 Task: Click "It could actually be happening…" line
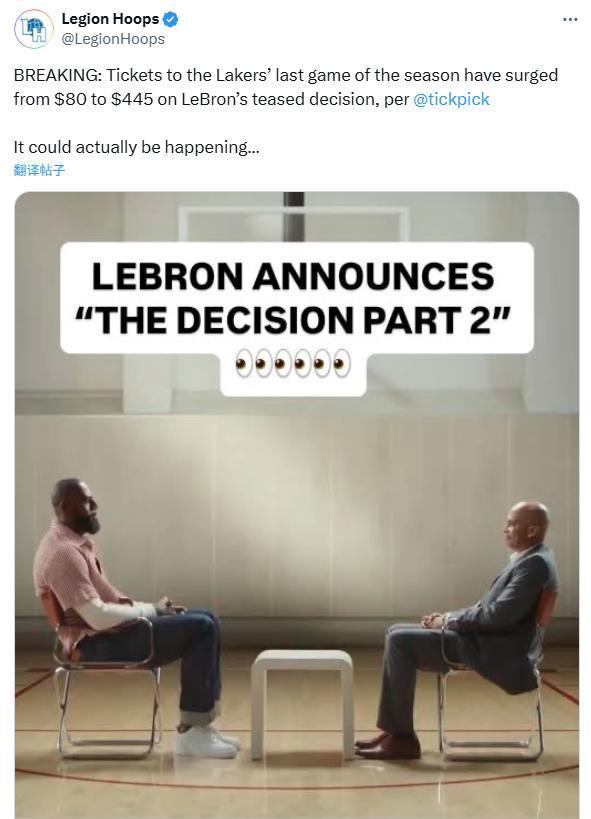[136, 147]
